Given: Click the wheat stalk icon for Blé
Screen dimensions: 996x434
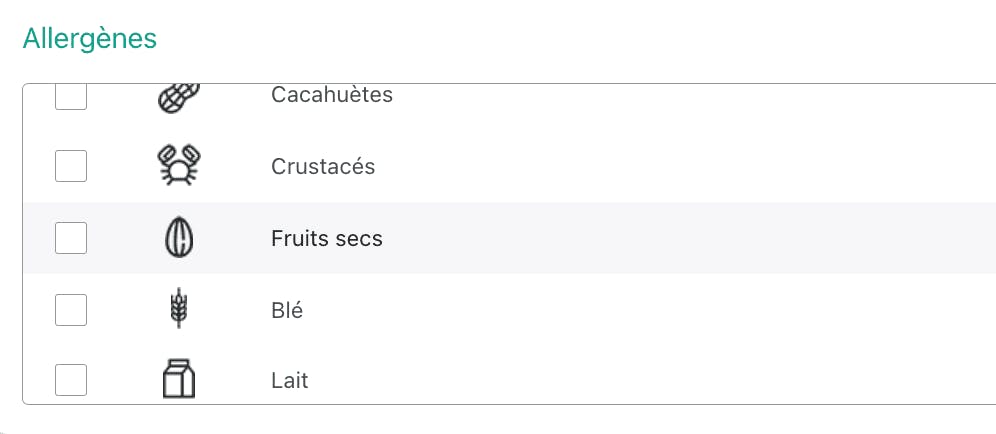Looking at the screenshot, I should 178,309.
